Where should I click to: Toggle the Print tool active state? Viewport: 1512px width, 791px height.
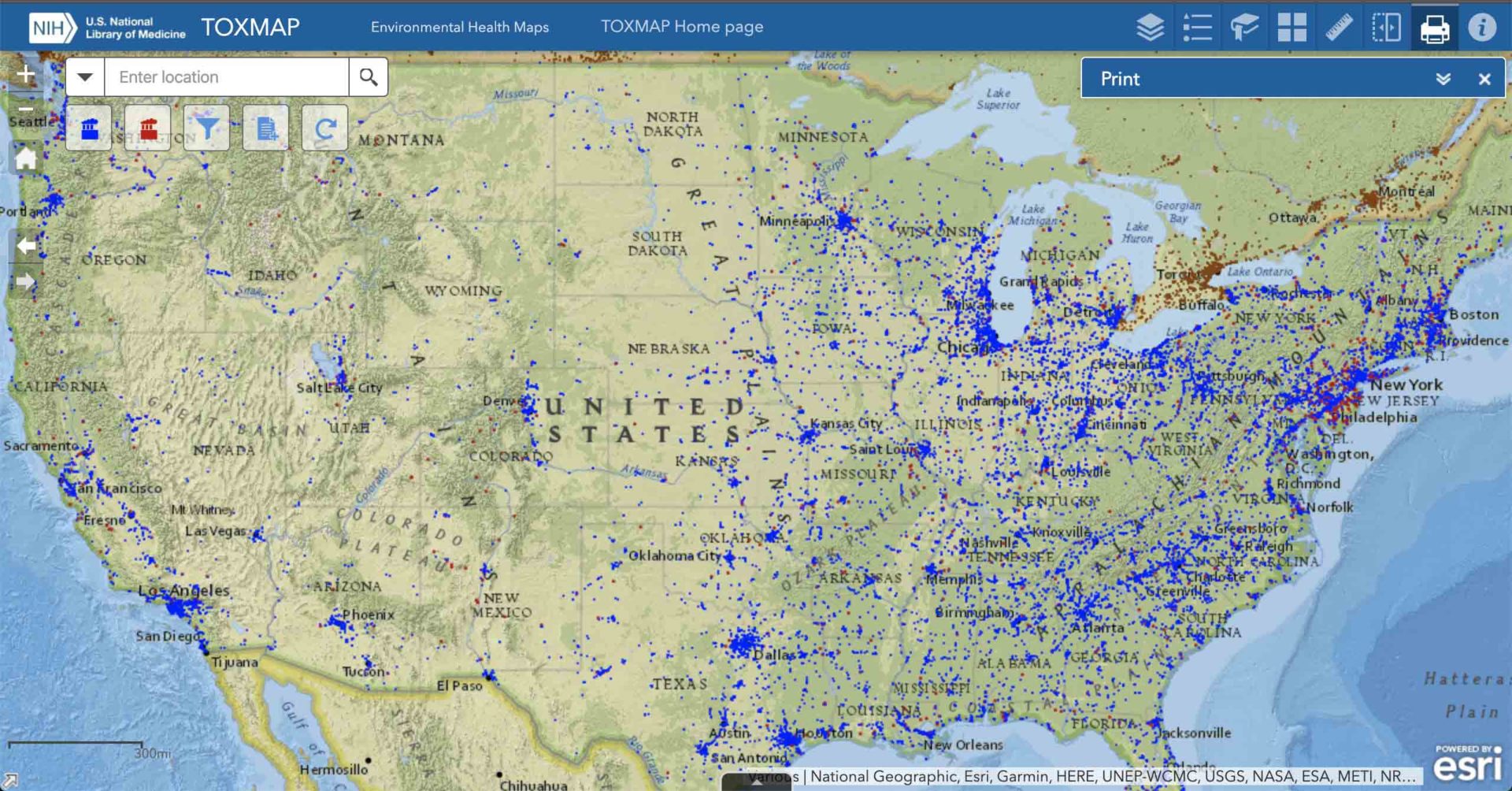pyautogui.click(x=1435, y=26)
